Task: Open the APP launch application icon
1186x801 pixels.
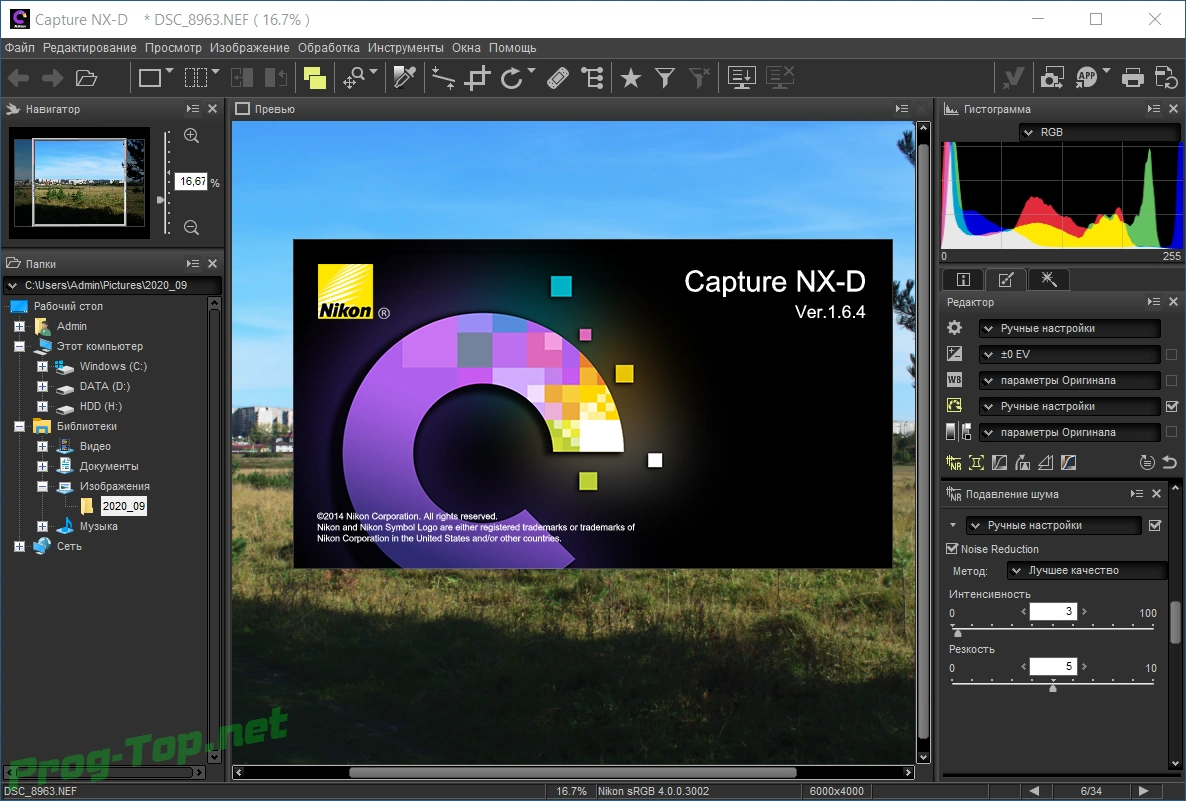Action: (x=1087, y=78)
